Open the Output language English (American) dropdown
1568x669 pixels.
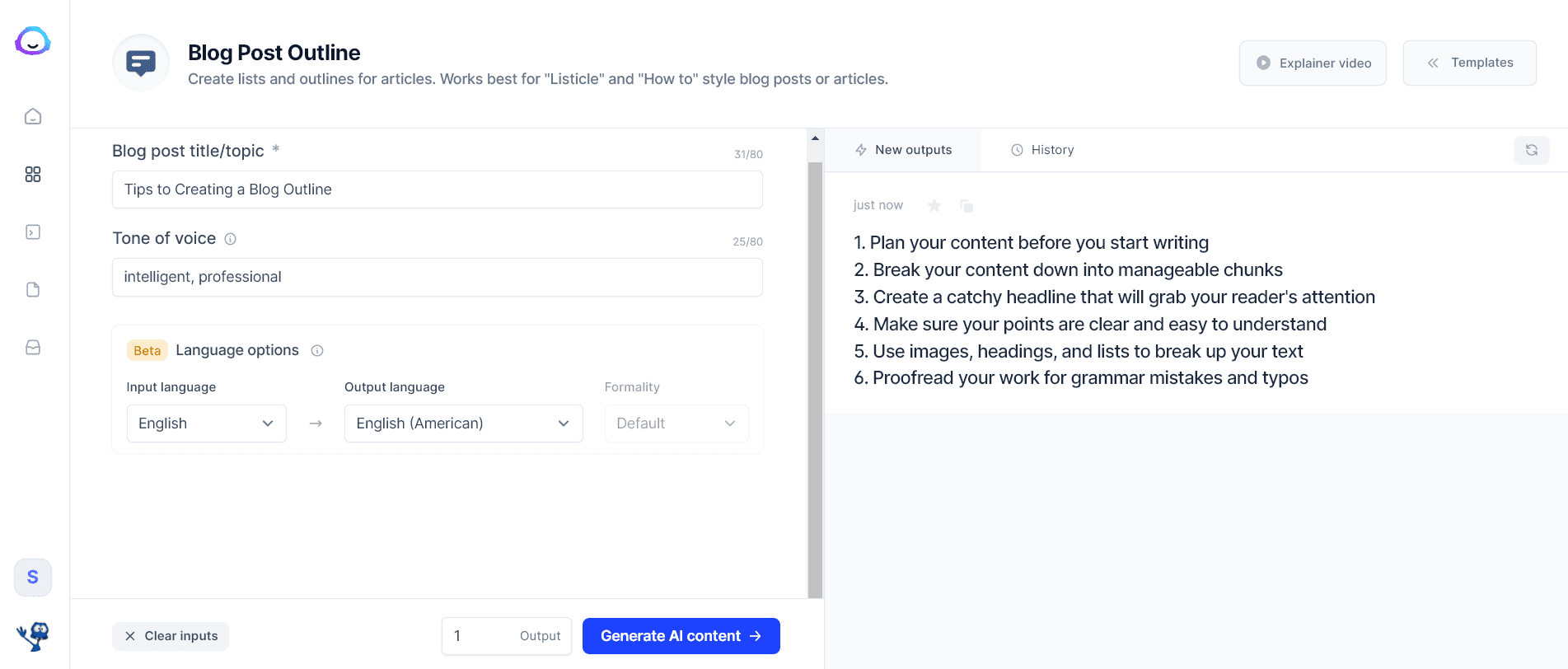tap(464, 423)
